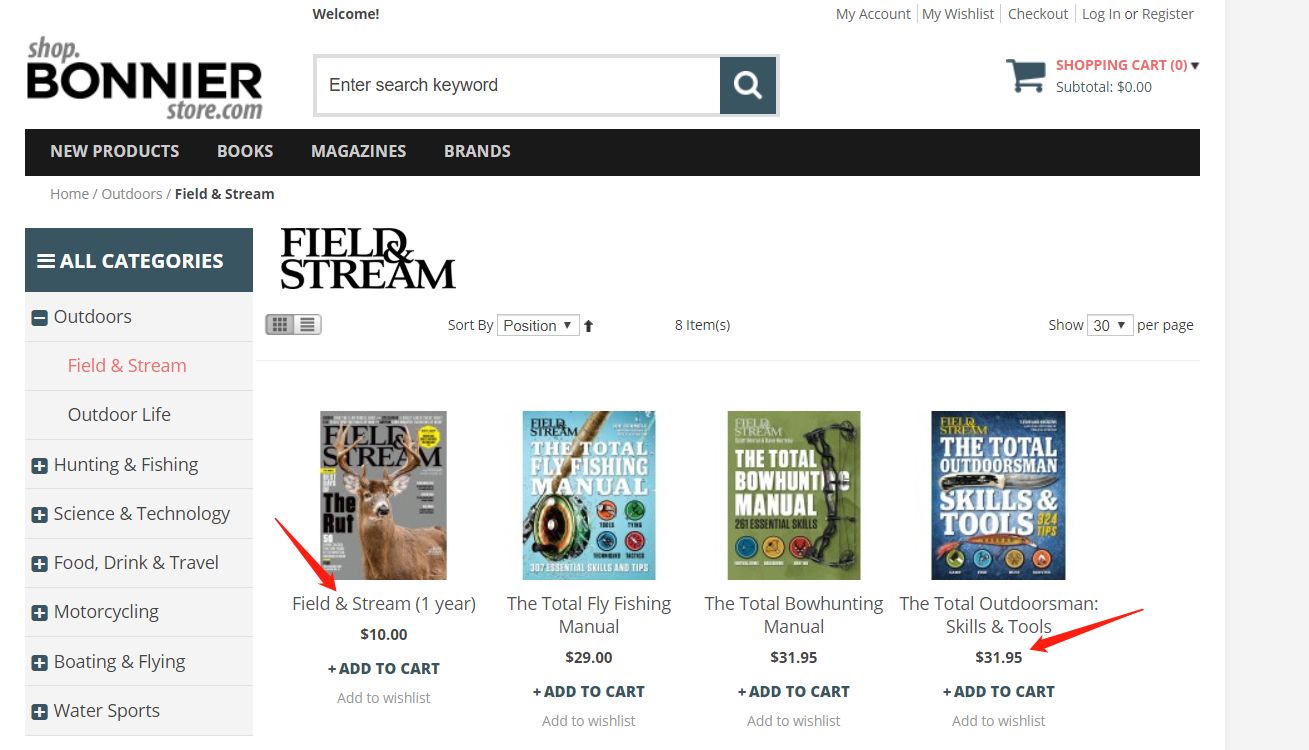Switch to grid view icon

[x=280, y=324]
